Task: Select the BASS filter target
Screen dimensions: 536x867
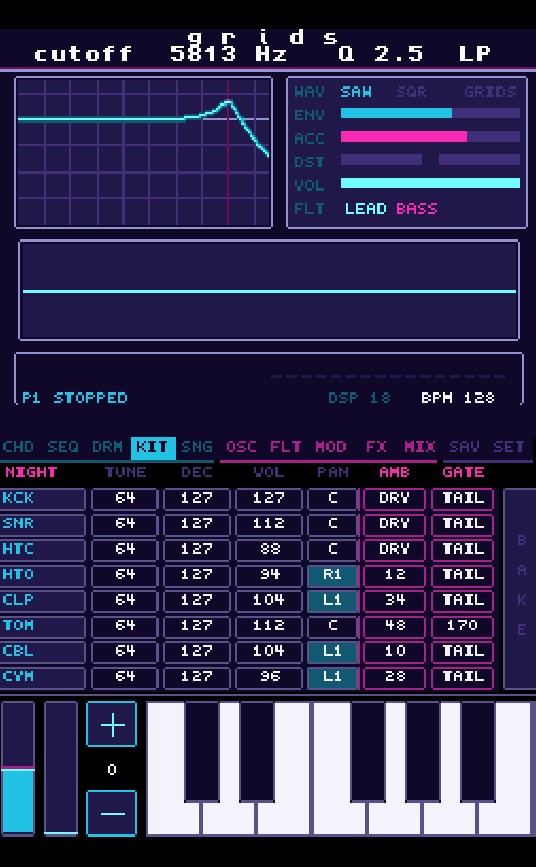Action: pos(417,209)
